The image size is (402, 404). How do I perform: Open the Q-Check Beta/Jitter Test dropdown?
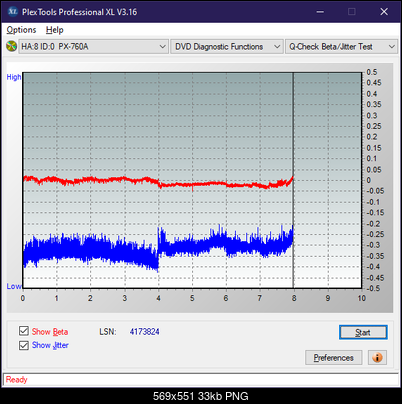(x=342, y=47)
